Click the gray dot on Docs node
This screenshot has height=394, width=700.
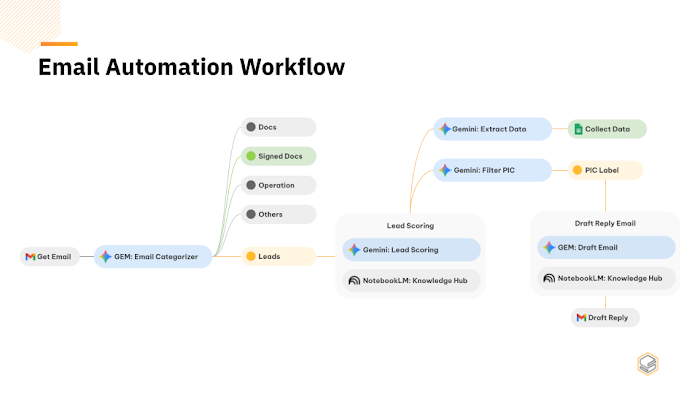[251, 127]
